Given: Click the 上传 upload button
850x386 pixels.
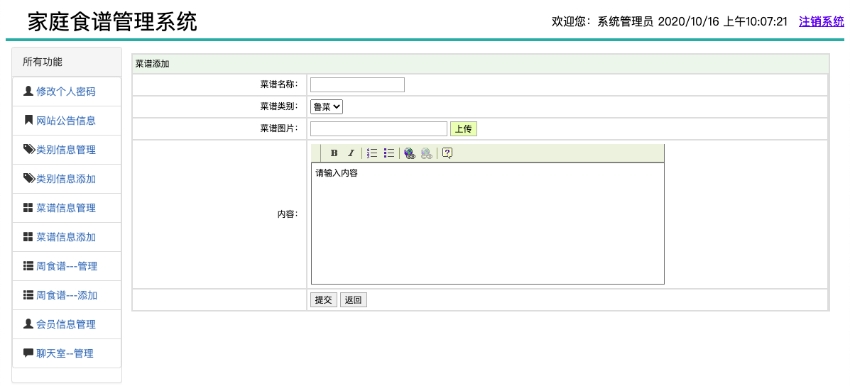Looking at the screenshot, I should point(463,129).
